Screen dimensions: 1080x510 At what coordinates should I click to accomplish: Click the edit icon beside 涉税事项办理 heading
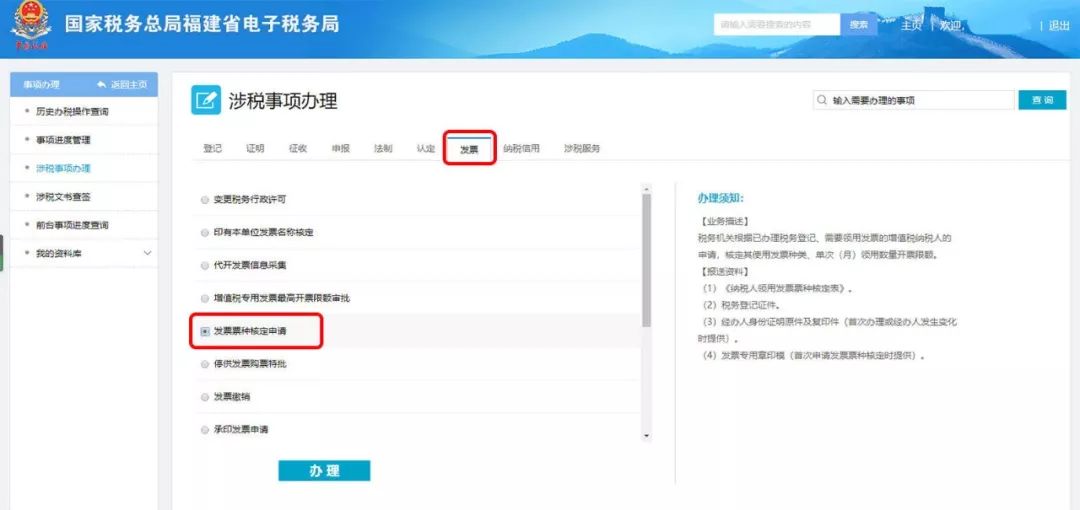(x=206, y=100)
